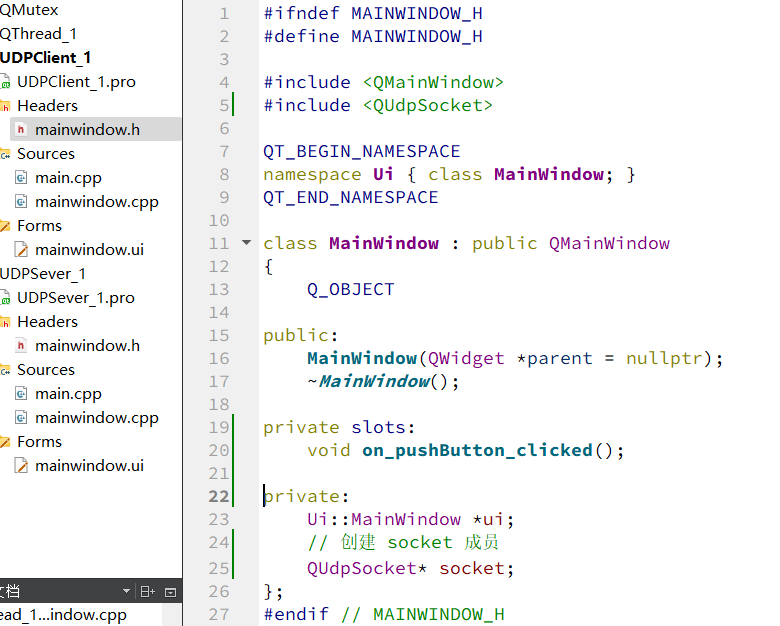
Task: Select Forms folder under UDPClient_1
Action: tap(39, 226)
